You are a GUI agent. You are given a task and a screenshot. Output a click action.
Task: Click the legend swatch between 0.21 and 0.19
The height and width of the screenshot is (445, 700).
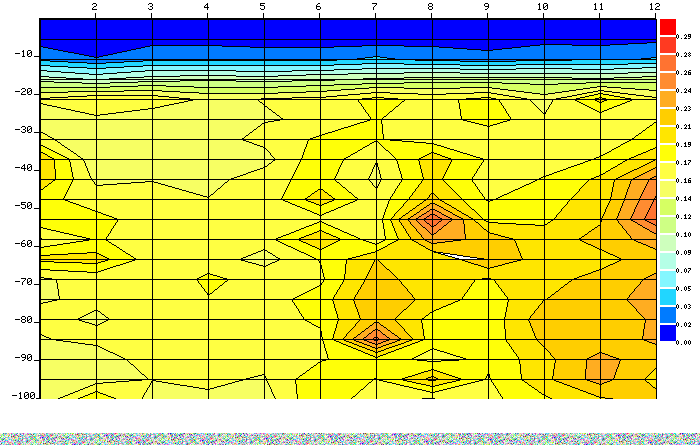point(668,135)
